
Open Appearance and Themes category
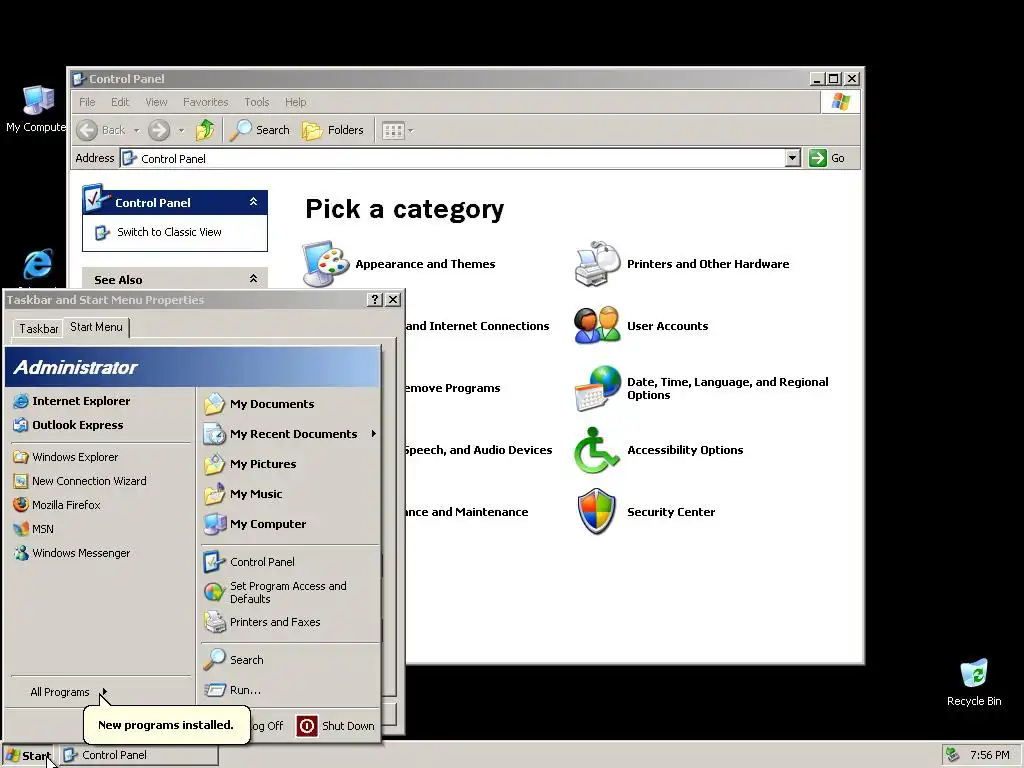point(399,264)
